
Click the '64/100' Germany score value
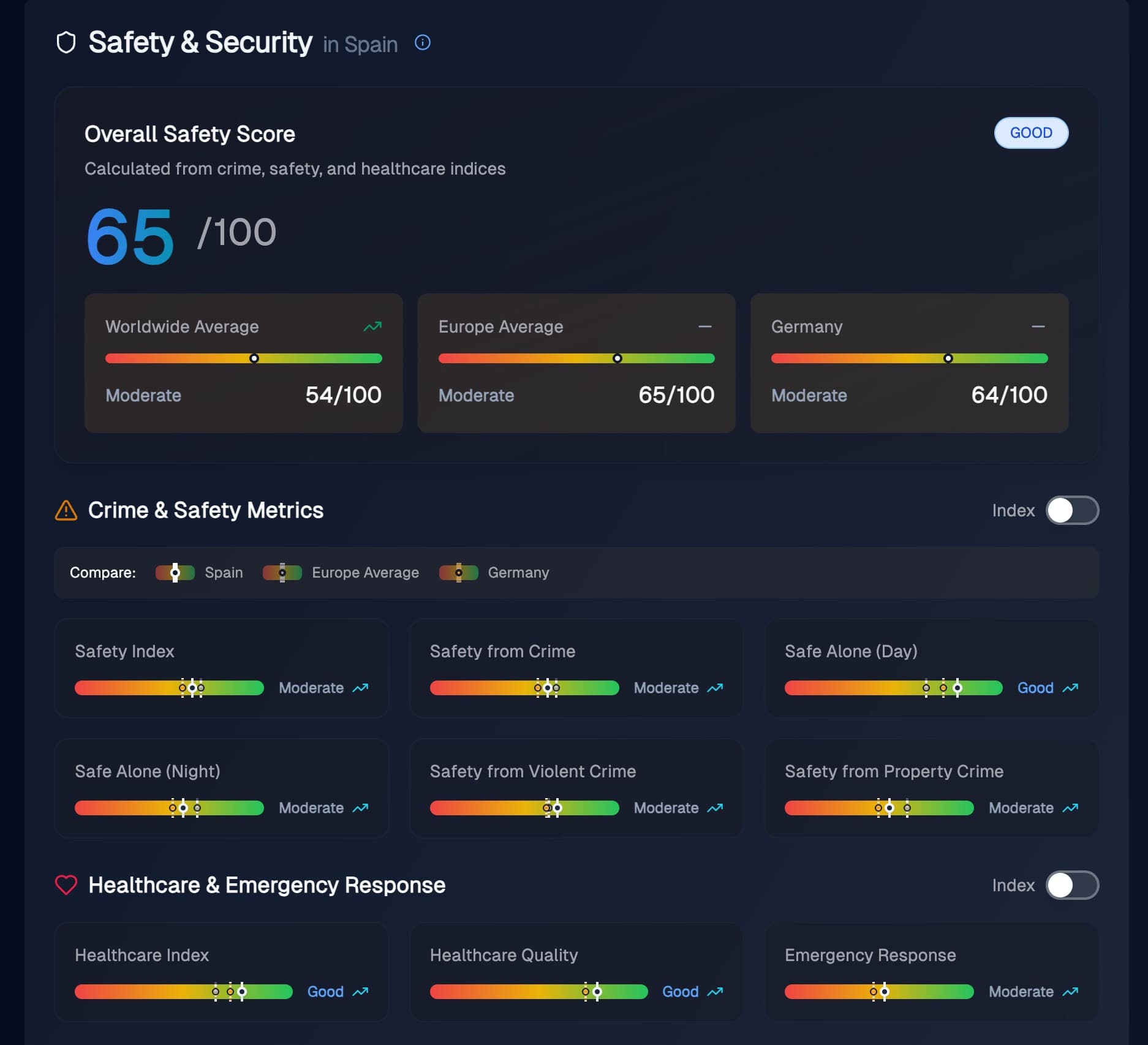coord(1010,395)
